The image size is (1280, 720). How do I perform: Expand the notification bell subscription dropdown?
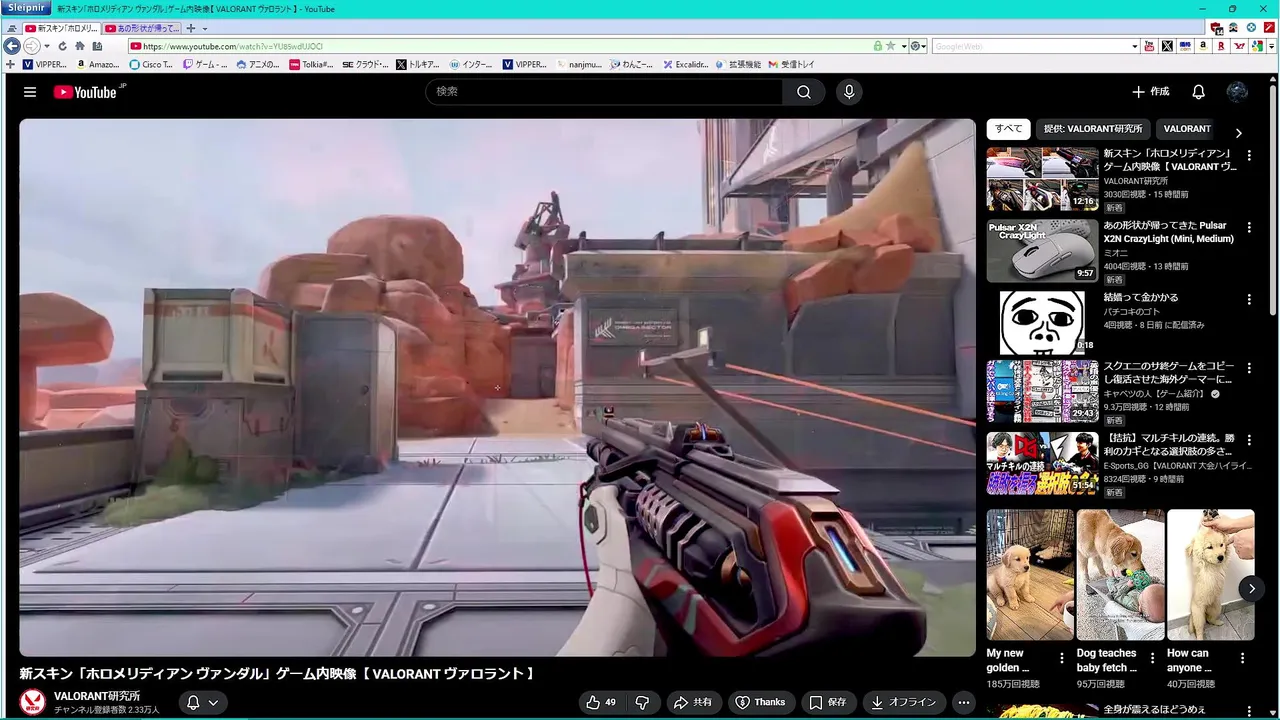[x=213, y=703]
